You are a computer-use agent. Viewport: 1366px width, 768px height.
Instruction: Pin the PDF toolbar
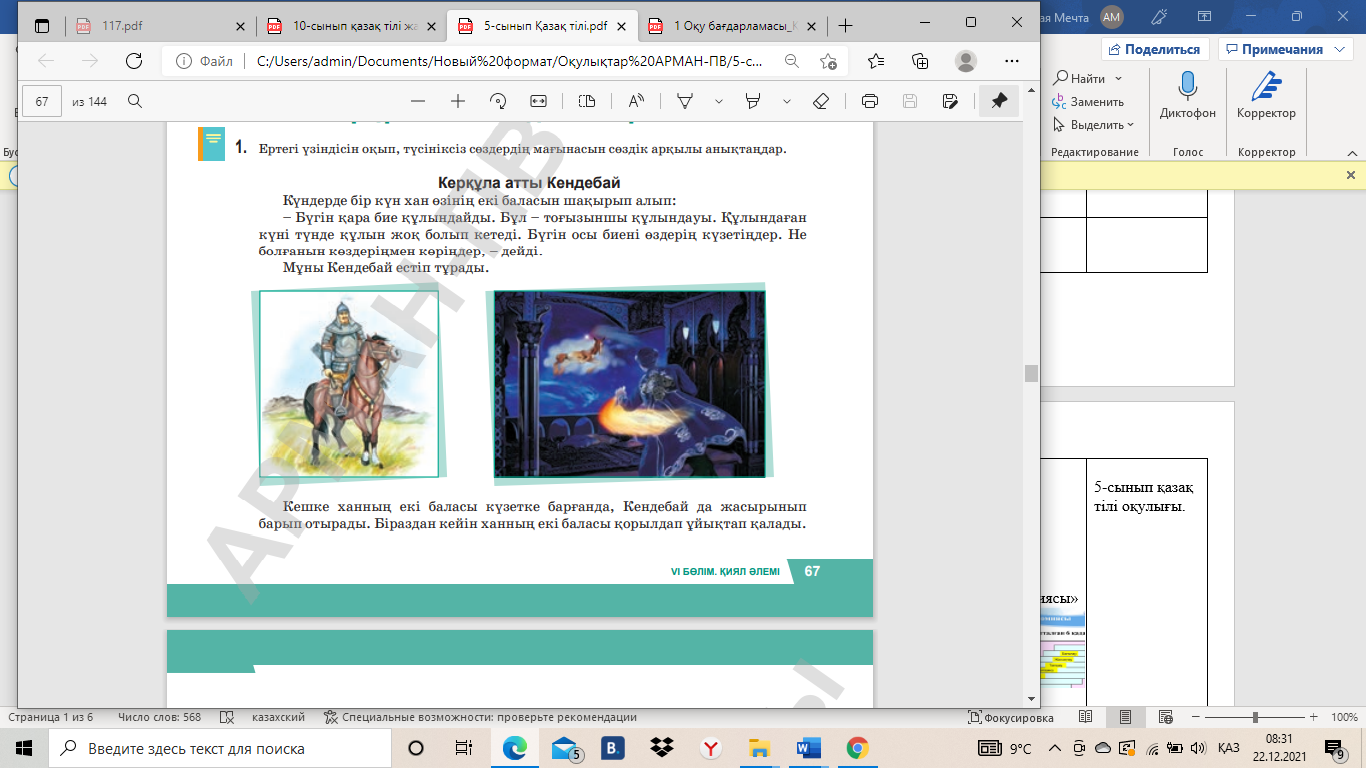tap(999, 101)
